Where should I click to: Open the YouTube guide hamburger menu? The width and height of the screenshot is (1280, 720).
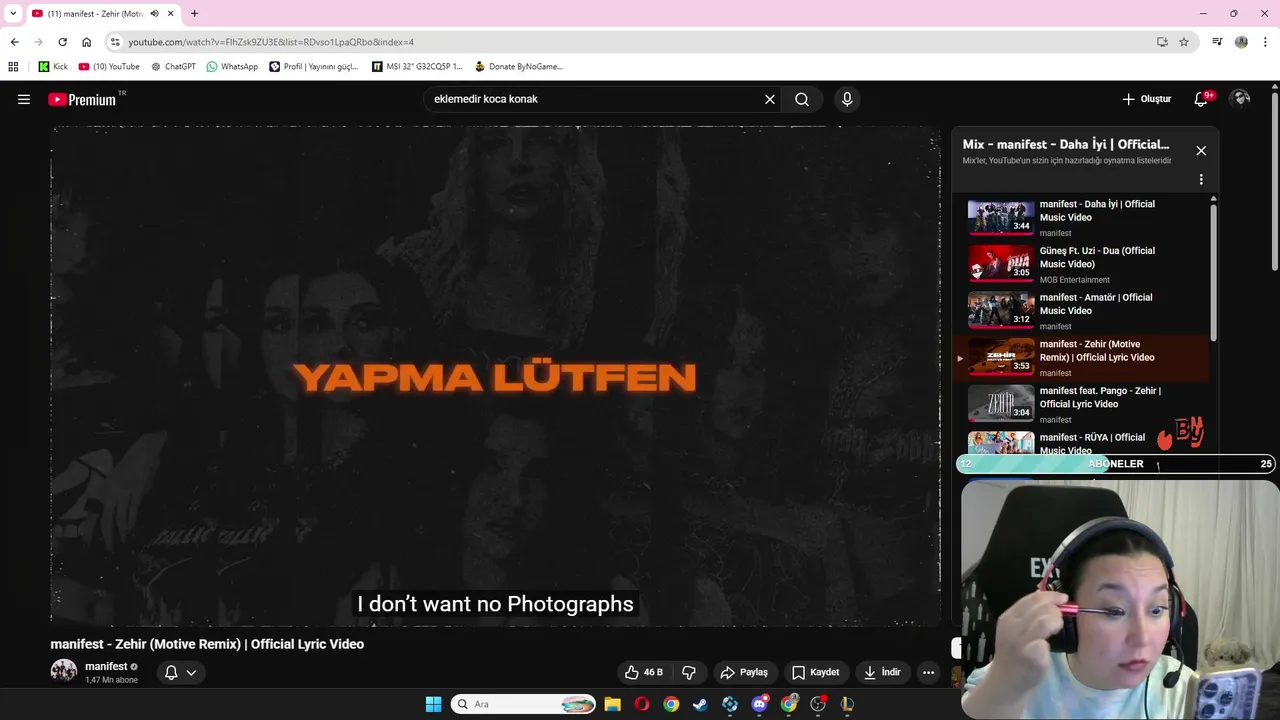click(x=24, y=99)
